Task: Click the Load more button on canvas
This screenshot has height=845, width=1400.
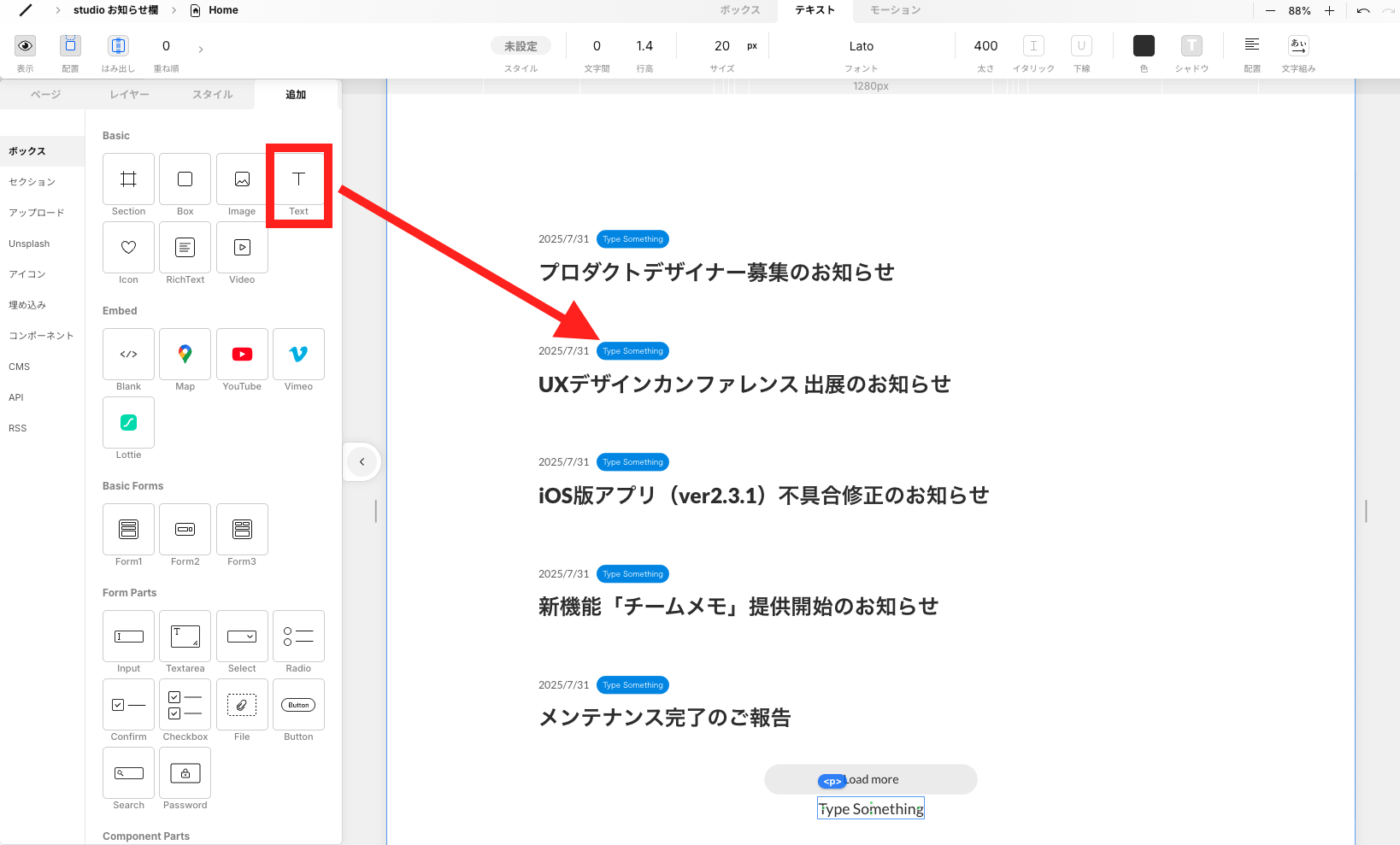Action: click(x=870, y=779)
